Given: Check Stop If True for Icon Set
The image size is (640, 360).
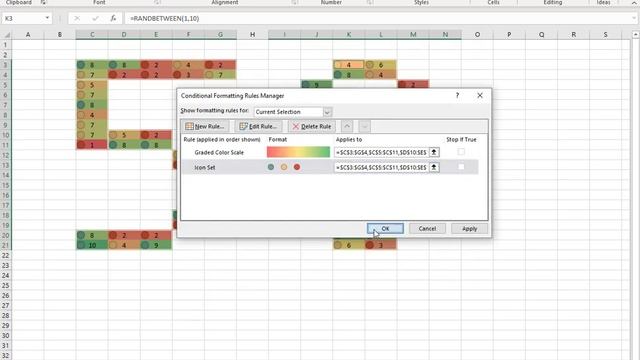Looking at the screenshot, I should point(461,167).
